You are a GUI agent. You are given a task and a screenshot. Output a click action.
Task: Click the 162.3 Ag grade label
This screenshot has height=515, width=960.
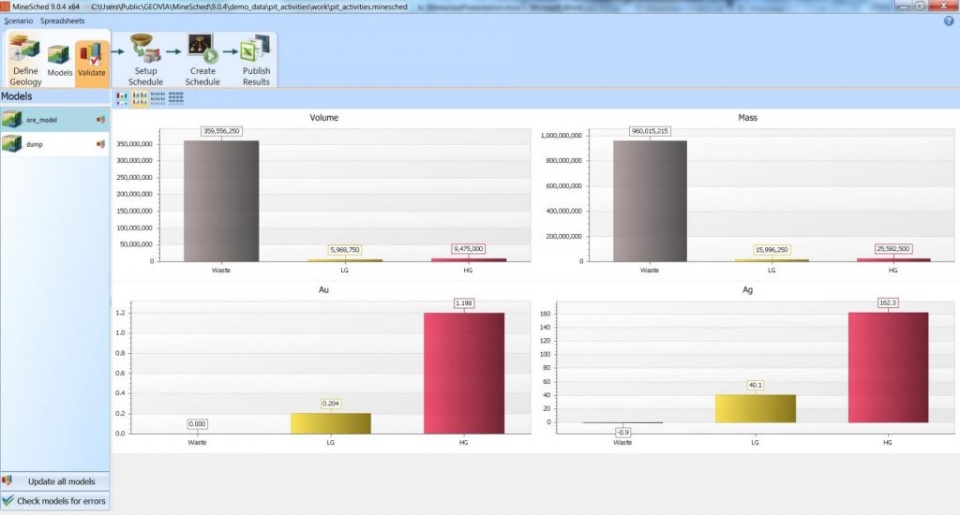click(x=888, y=303)
